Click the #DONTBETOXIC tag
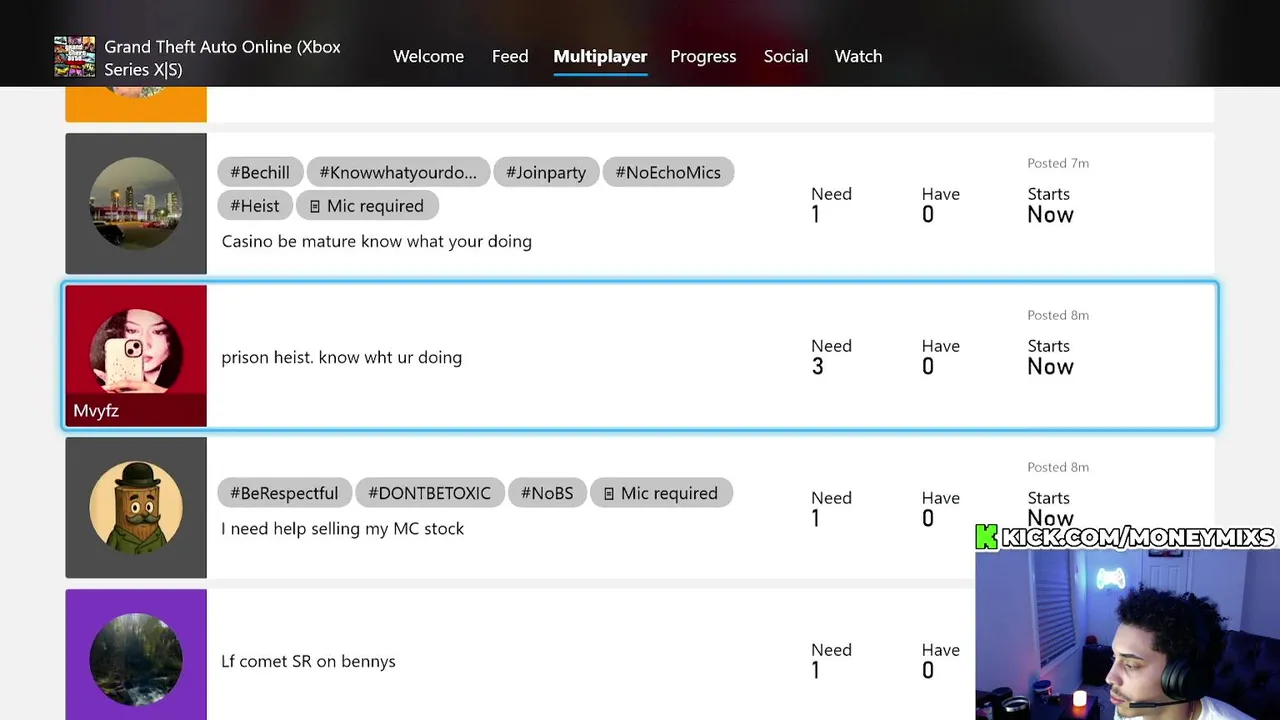 (429, 493)
